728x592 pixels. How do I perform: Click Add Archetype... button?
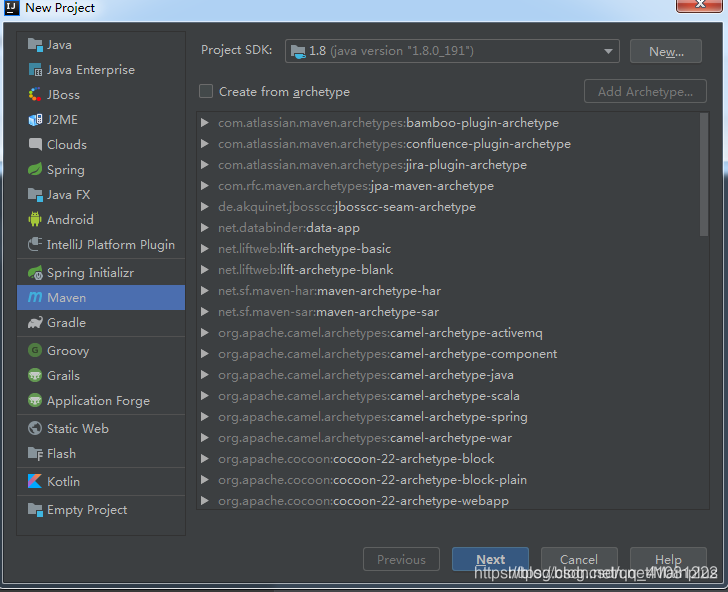click(x=645, y=91)
